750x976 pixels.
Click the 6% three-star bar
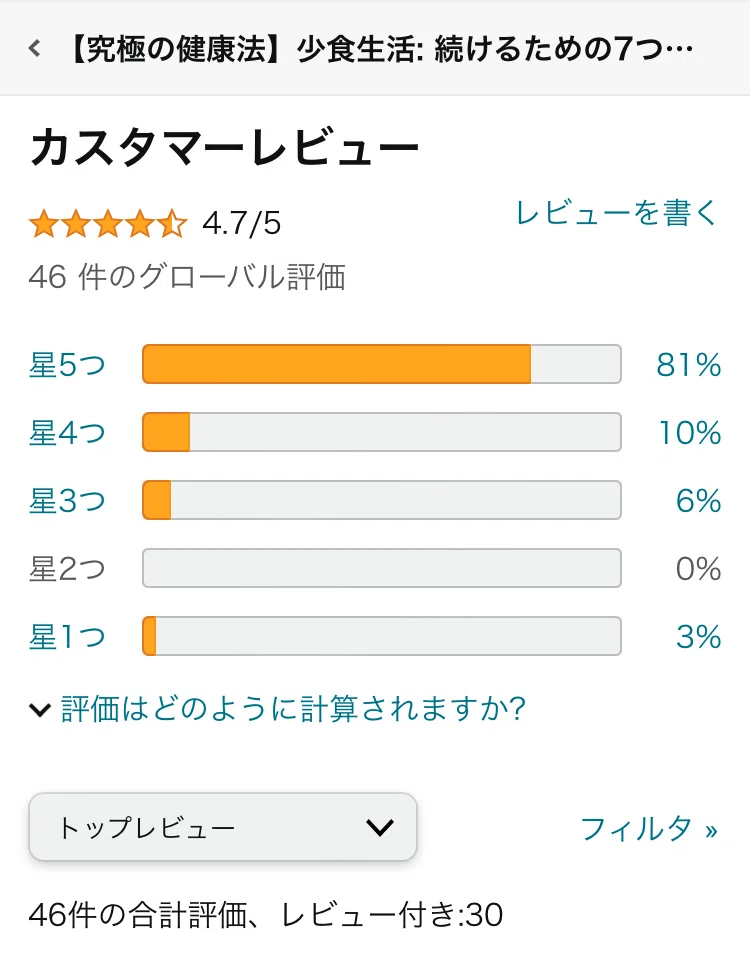point(382,500)
